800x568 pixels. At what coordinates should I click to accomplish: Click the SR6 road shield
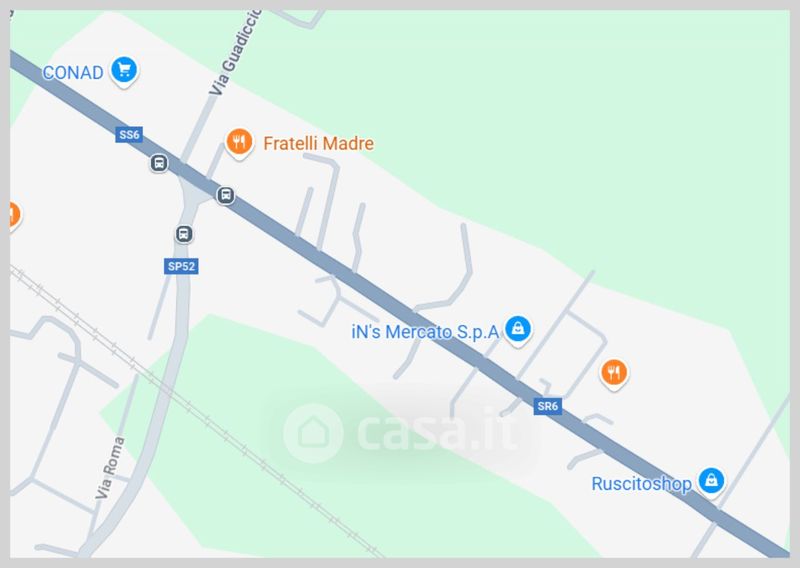547,406
